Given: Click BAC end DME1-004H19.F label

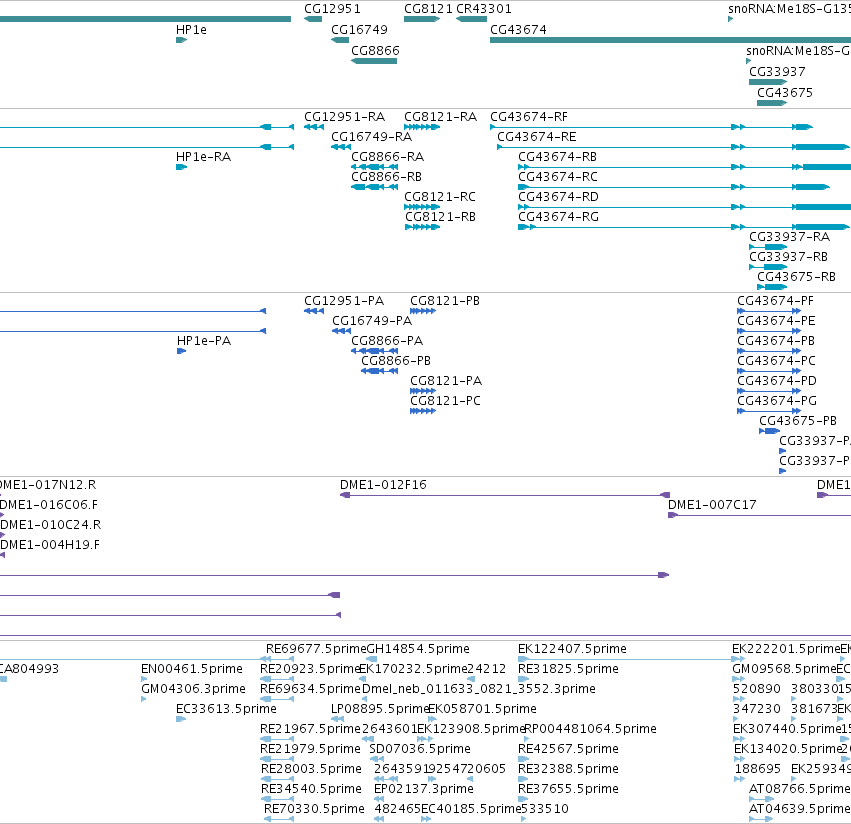Looking at the screenshot, I should point(50,545).
